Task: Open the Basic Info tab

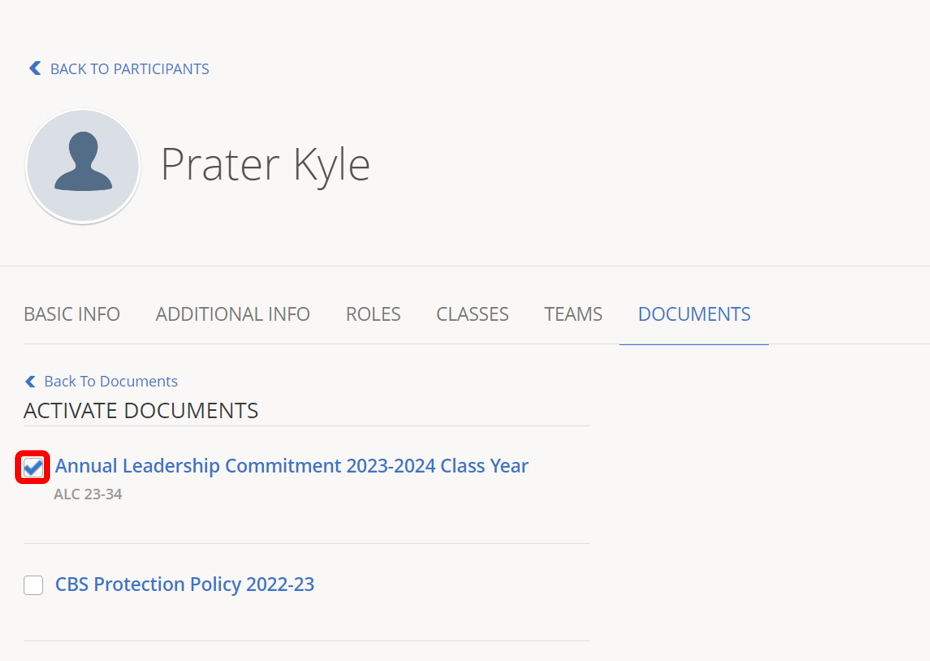Action: pyautogui.click(x=72, y=314)
